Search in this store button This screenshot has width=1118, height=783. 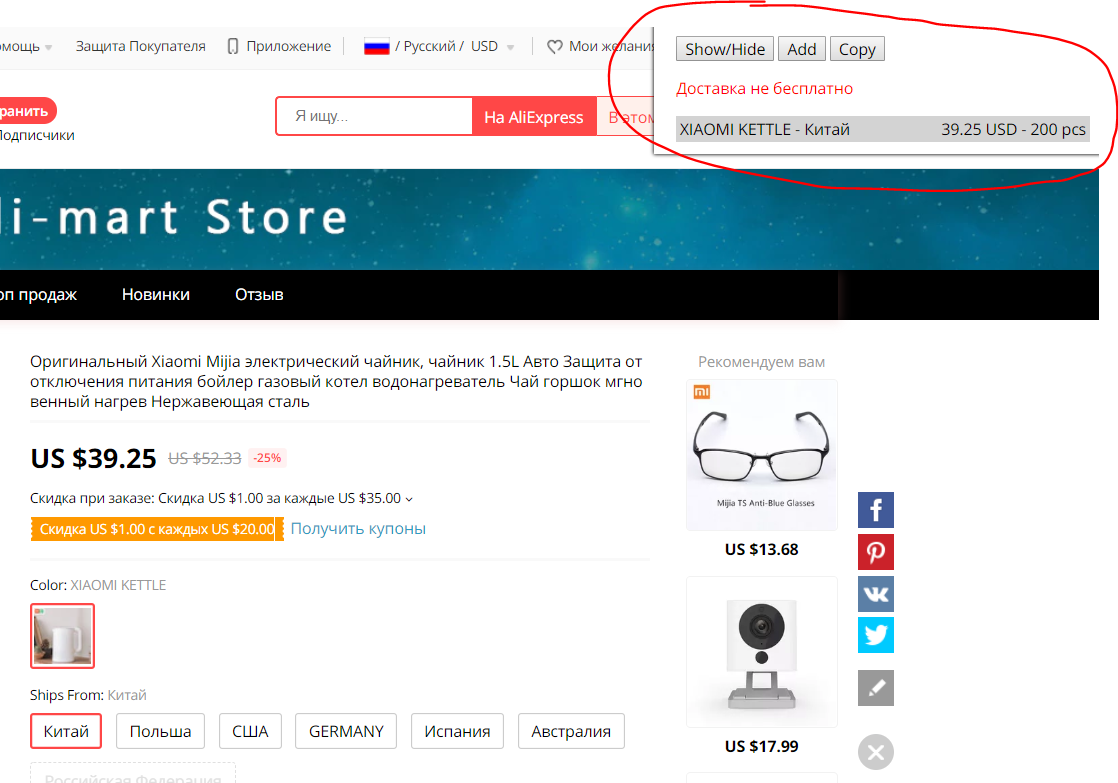(x=625, y=117)
